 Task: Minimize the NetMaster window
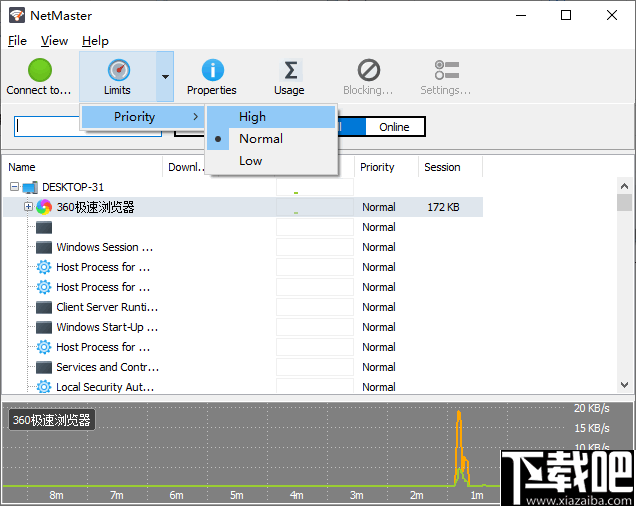521,15
